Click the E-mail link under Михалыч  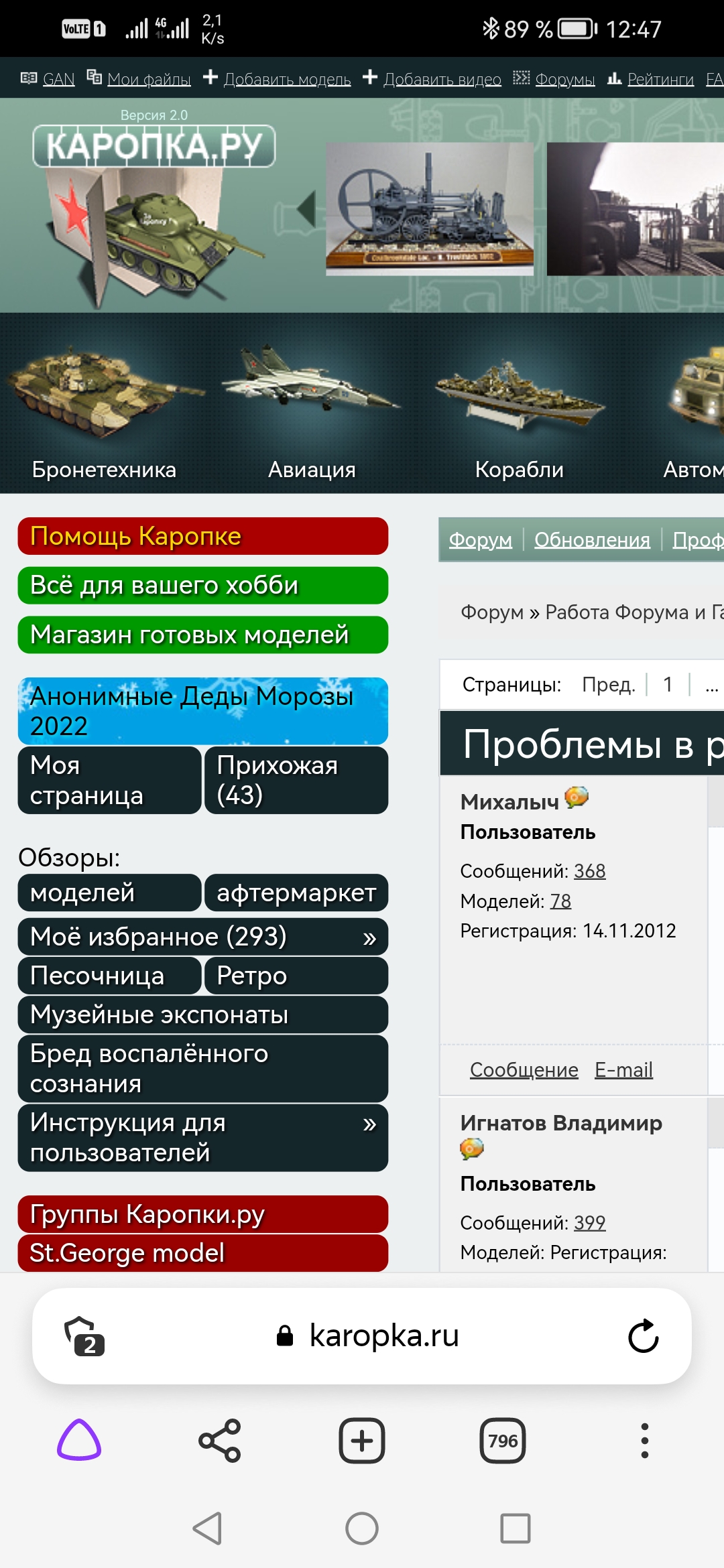pos(623,1069)
